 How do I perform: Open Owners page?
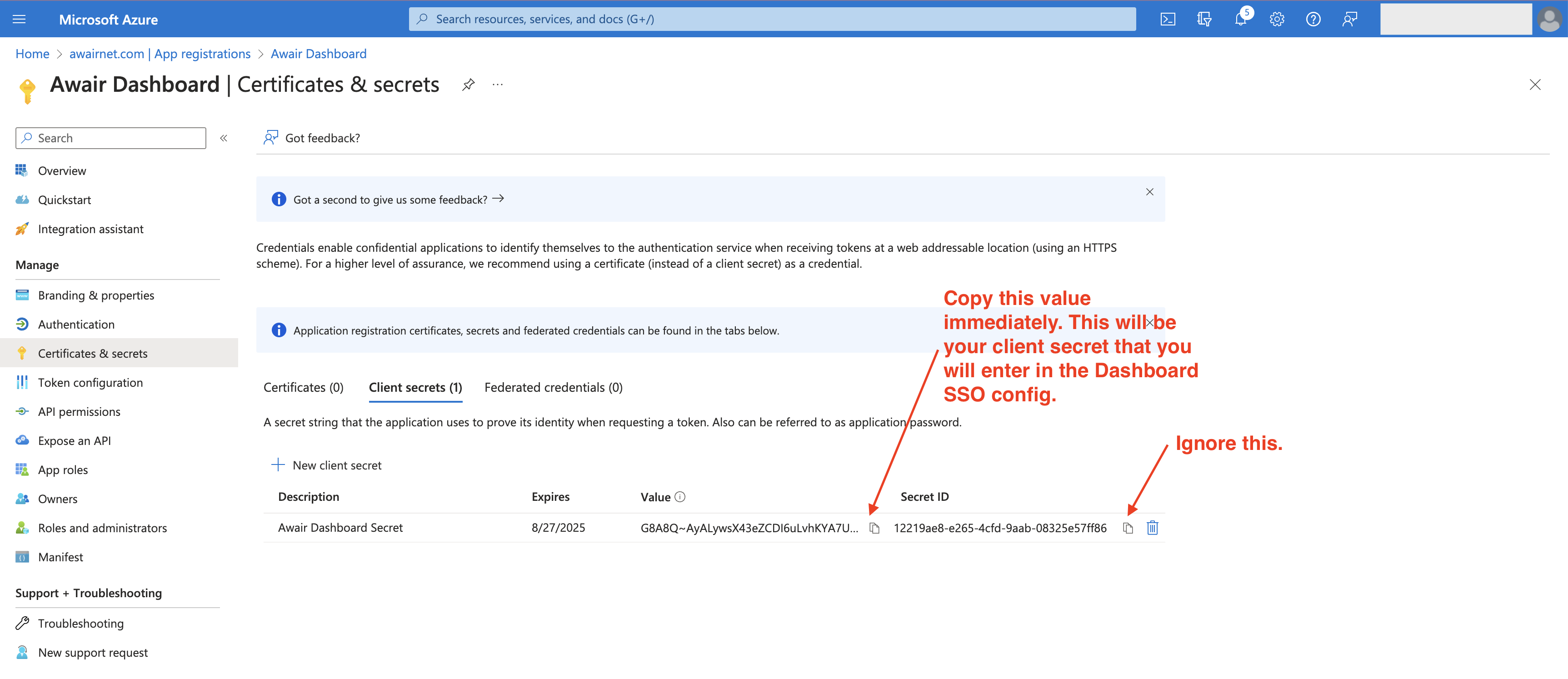pos(58,499)
